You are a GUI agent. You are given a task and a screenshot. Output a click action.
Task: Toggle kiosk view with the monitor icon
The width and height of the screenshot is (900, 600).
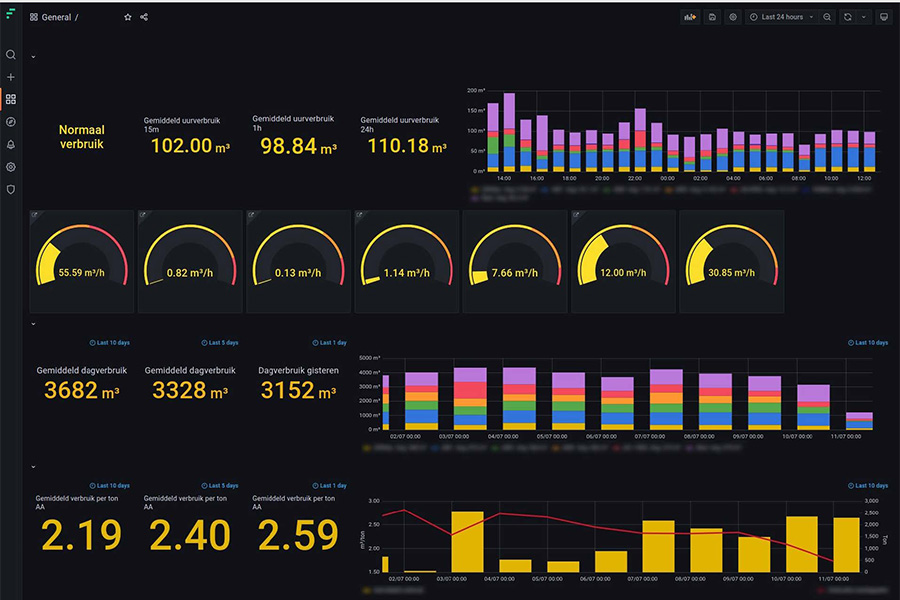884,17
